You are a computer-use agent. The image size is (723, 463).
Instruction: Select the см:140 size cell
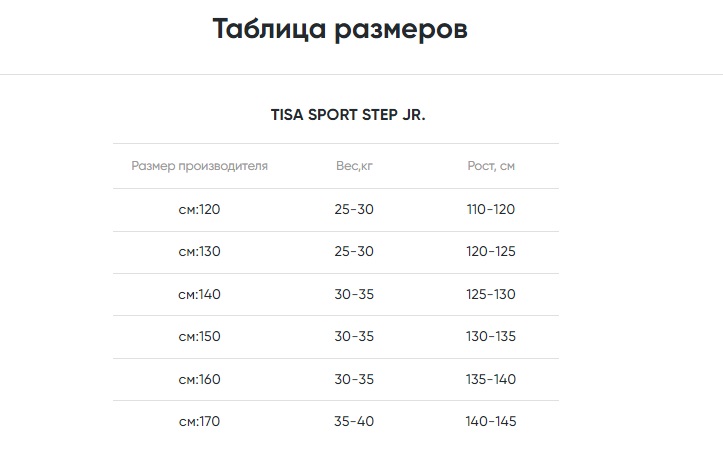199,294
